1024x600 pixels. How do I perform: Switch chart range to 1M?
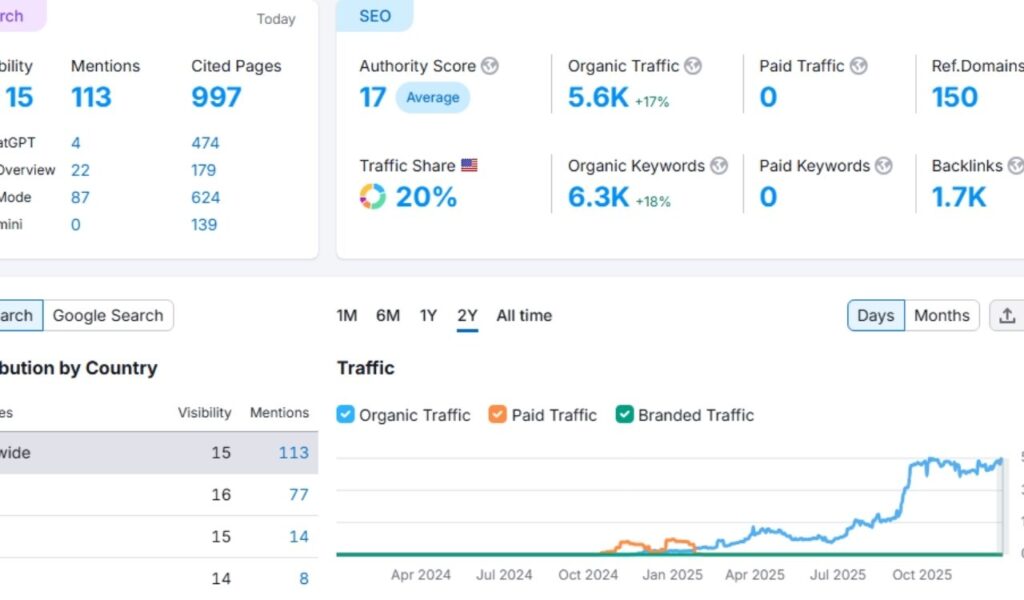pos(347,316)
